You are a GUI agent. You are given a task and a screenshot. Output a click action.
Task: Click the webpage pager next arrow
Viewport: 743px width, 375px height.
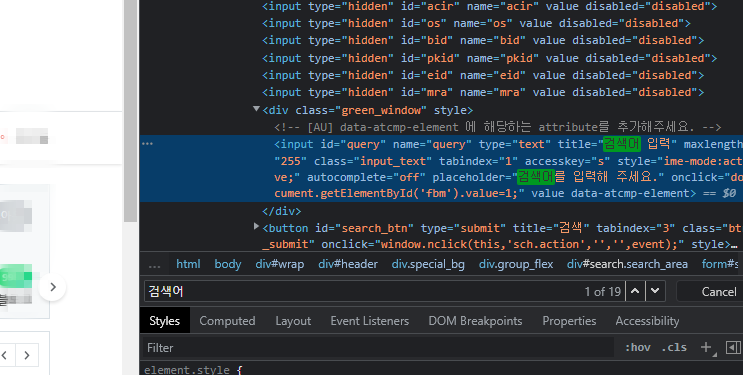(27, 355)
